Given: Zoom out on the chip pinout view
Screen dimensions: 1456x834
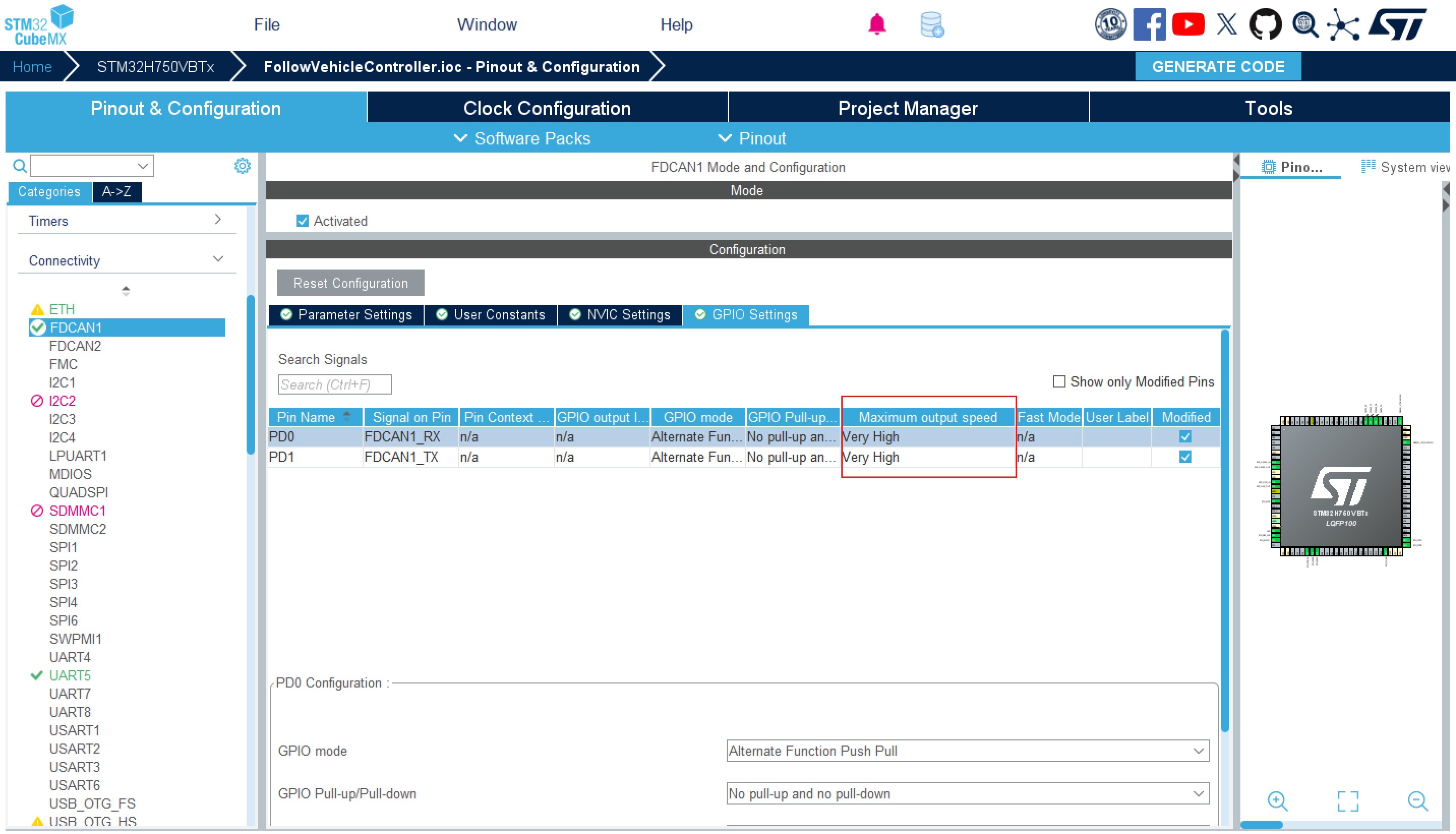Looking at the screenshot, I should (x=1418, y=801).
